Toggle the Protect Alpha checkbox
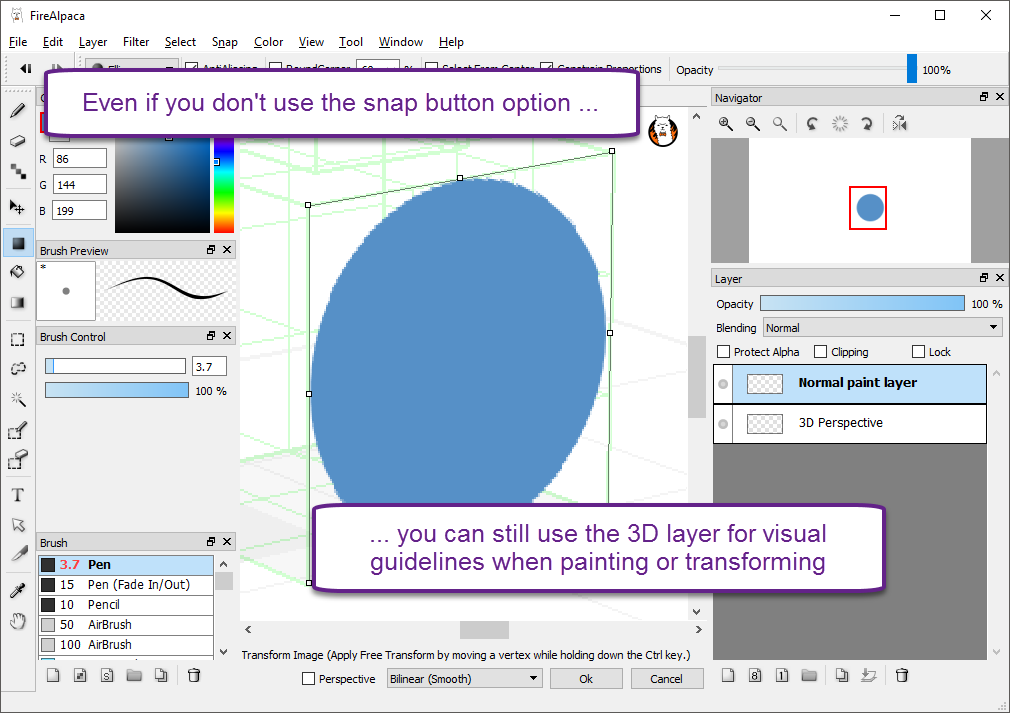Screen dimensions: 1010x713 pos(723,352)
